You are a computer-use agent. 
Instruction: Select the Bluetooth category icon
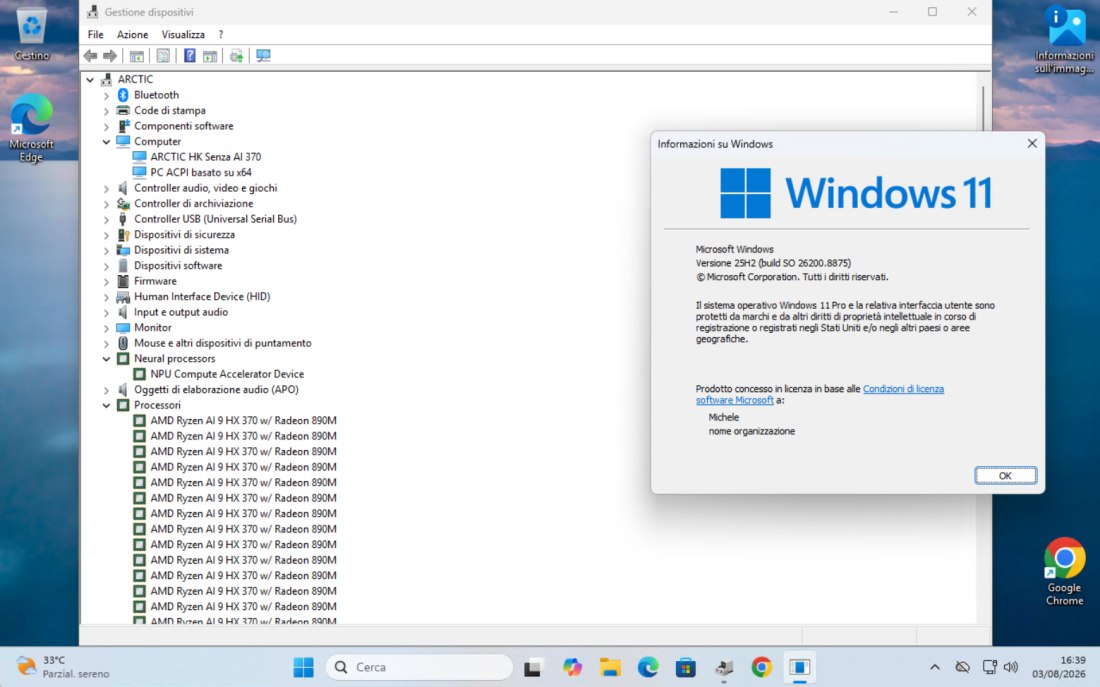tap(123, 95)
